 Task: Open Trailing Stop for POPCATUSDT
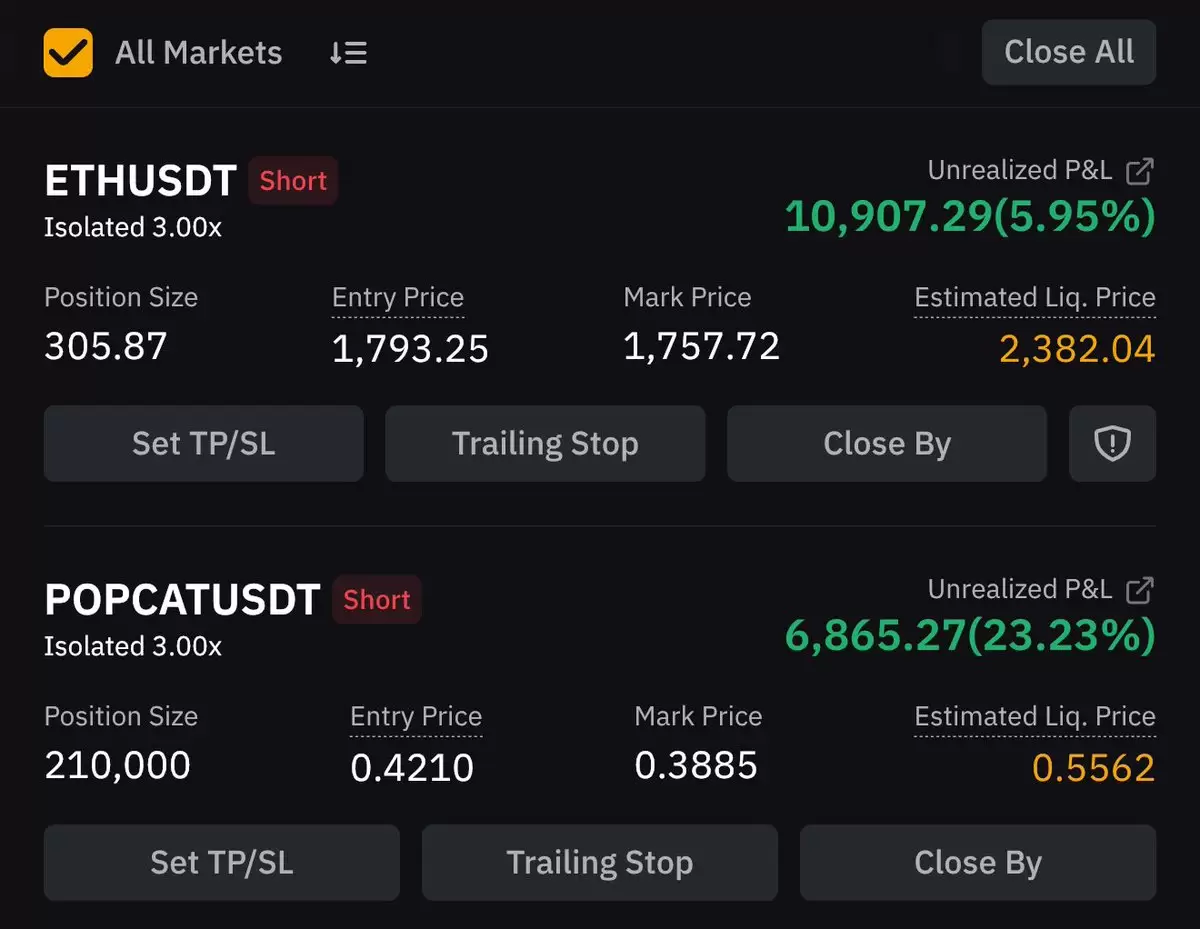coord(600,862)
